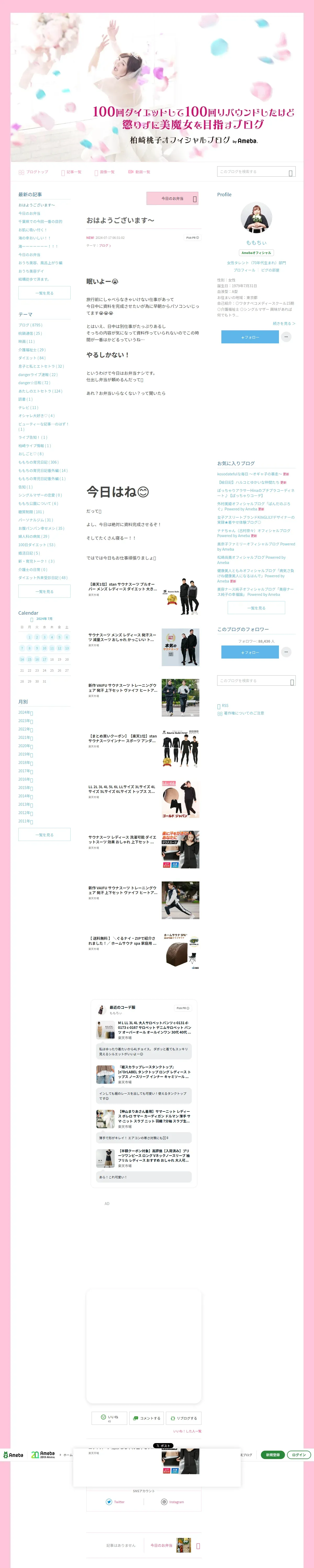
Task: Click 新規登録 sign-up button
Action: point(273,1455)
